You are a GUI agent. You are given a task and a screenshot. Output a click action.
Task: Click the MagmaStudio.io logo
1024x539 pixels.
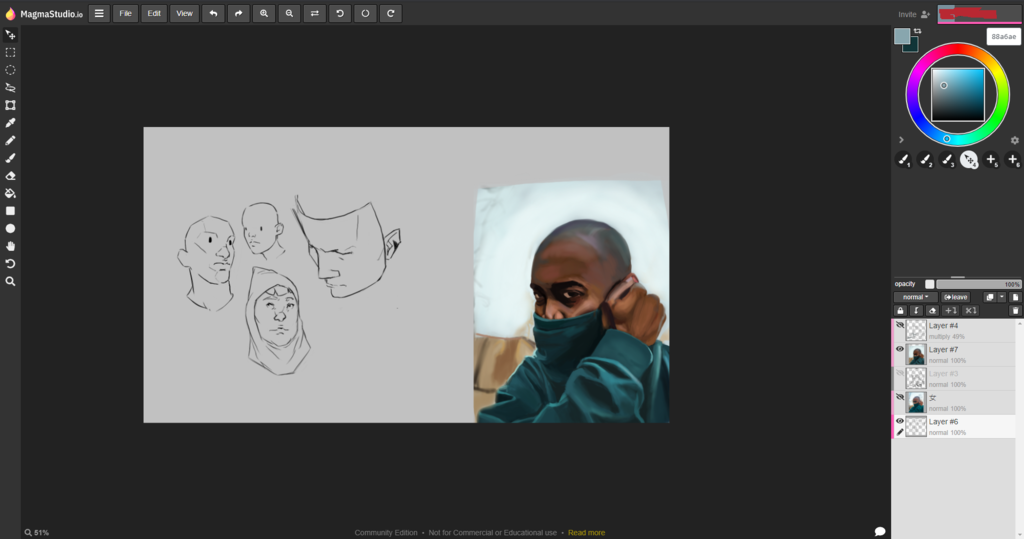coord(44,14)
